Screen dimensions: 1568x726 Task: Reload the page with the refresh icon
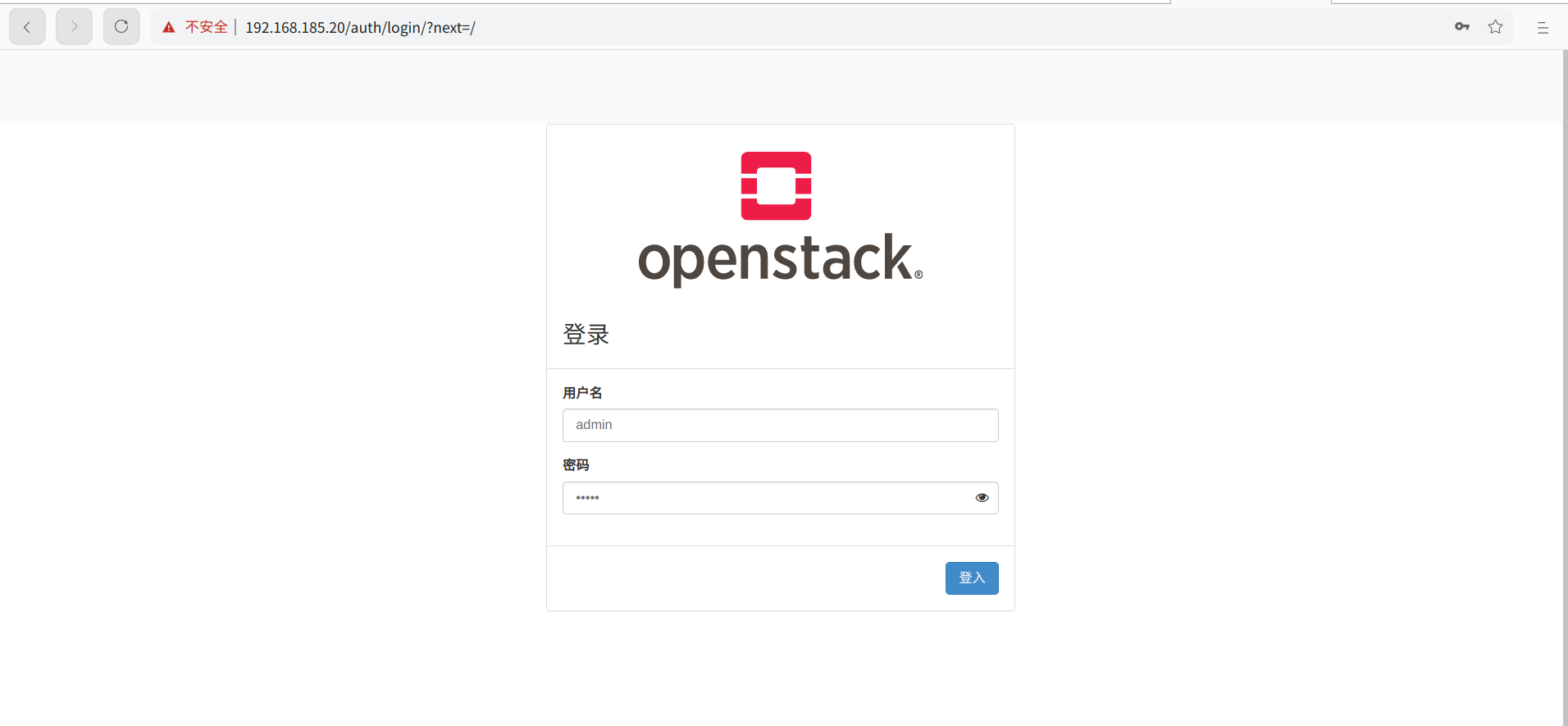(121, 27)
